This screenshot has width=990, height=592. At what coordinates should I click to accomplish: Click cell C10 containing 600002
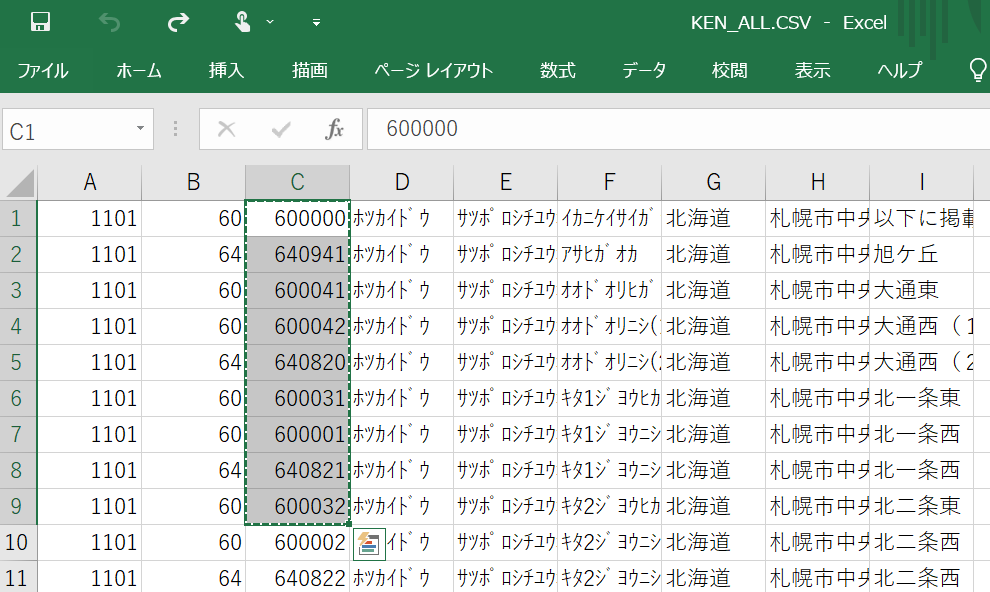tap(297, 542)
